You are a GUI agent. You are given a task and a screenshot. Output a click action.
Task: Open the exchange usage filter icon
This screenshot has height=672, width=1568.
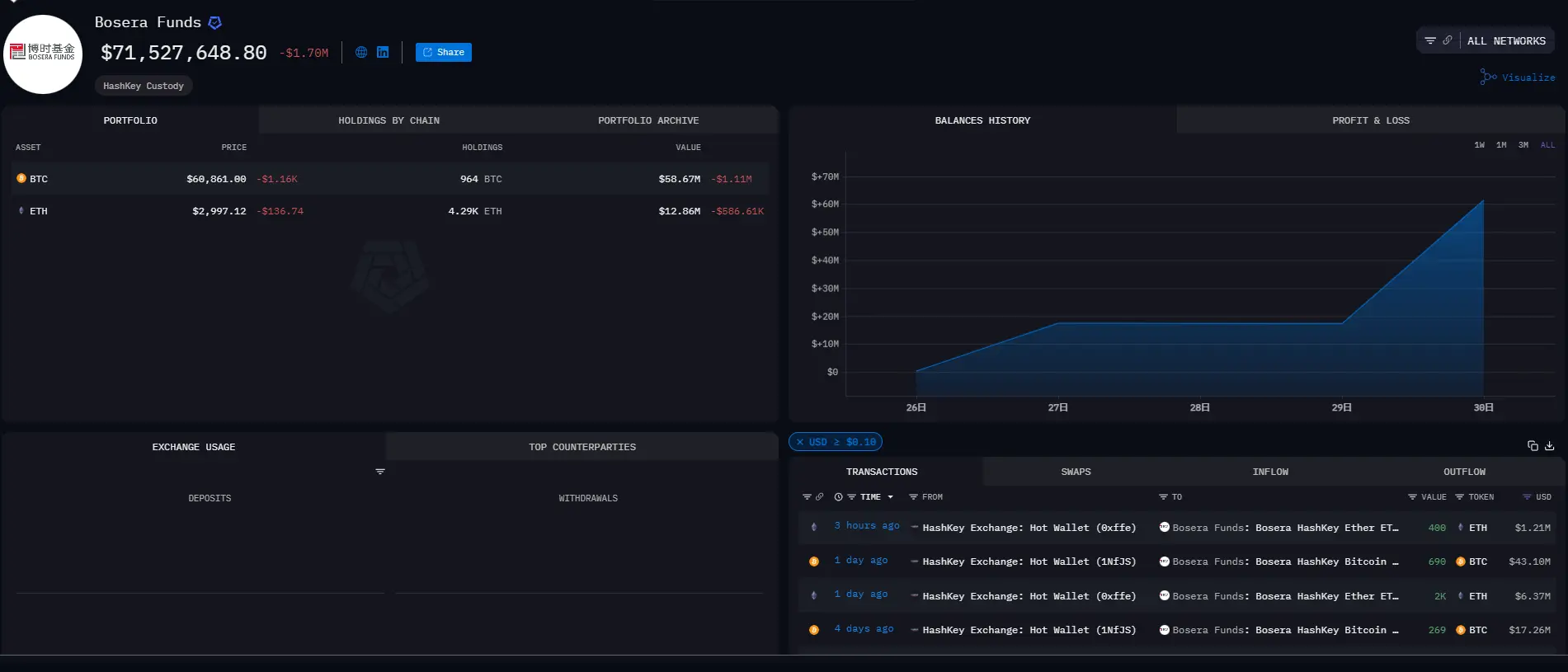(x=380, y=472)
